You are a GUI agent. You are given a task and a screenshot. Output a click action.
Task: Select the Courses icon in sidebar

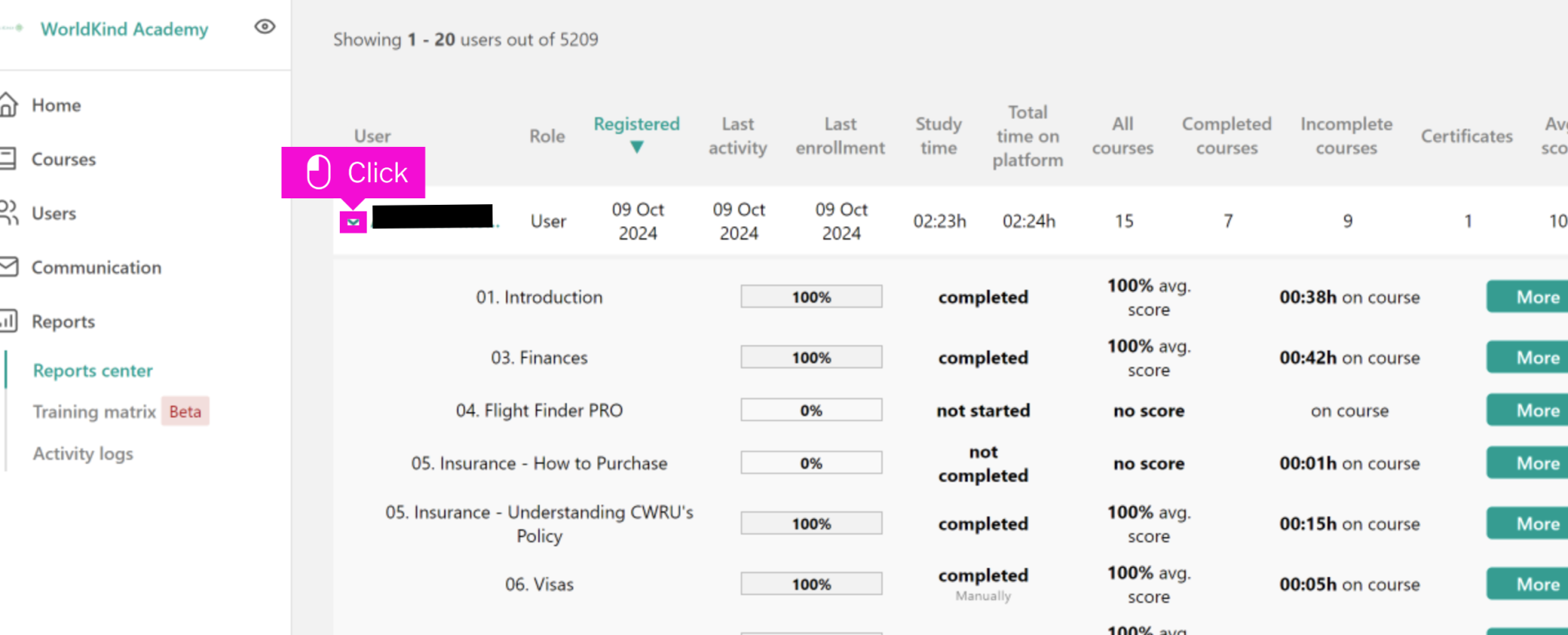(x=8, y=158)
